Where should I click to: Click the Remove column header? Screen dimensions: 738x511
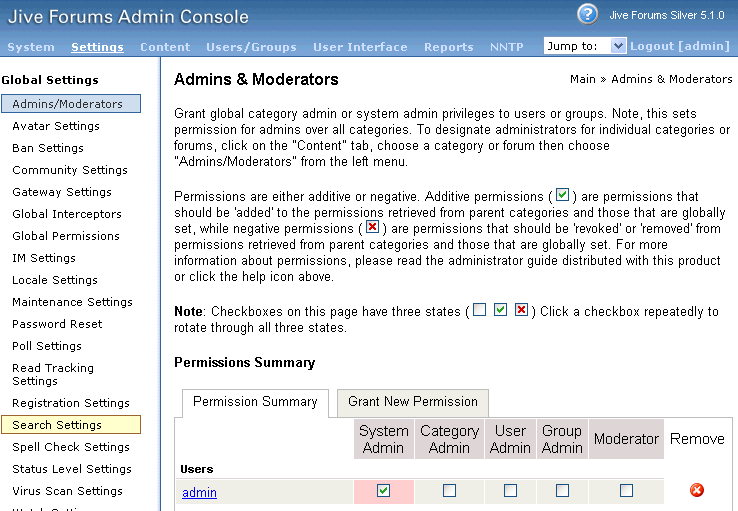coord(697,439)
